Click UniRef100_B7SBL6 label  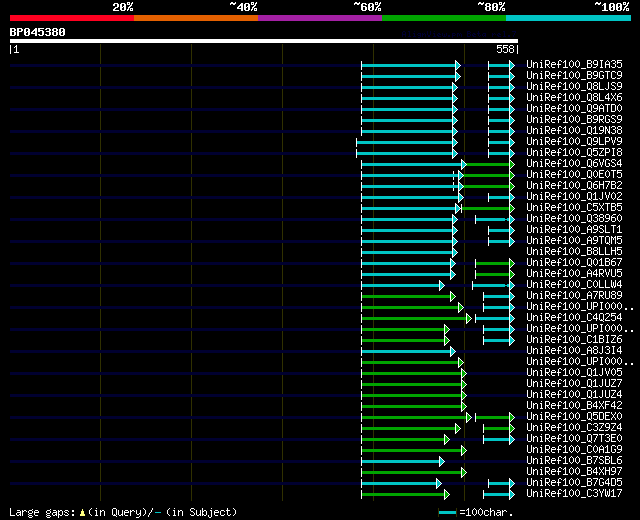(x=574, y=461)
